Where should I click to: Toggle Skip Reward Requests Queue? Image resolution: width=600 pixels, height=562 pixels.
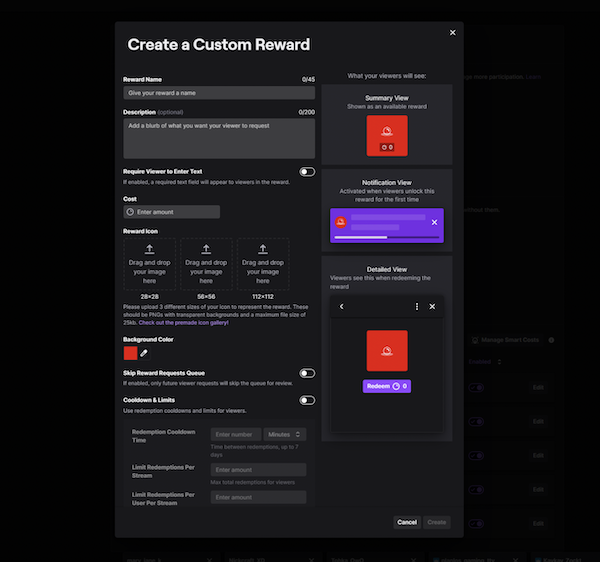coord(307,373)
